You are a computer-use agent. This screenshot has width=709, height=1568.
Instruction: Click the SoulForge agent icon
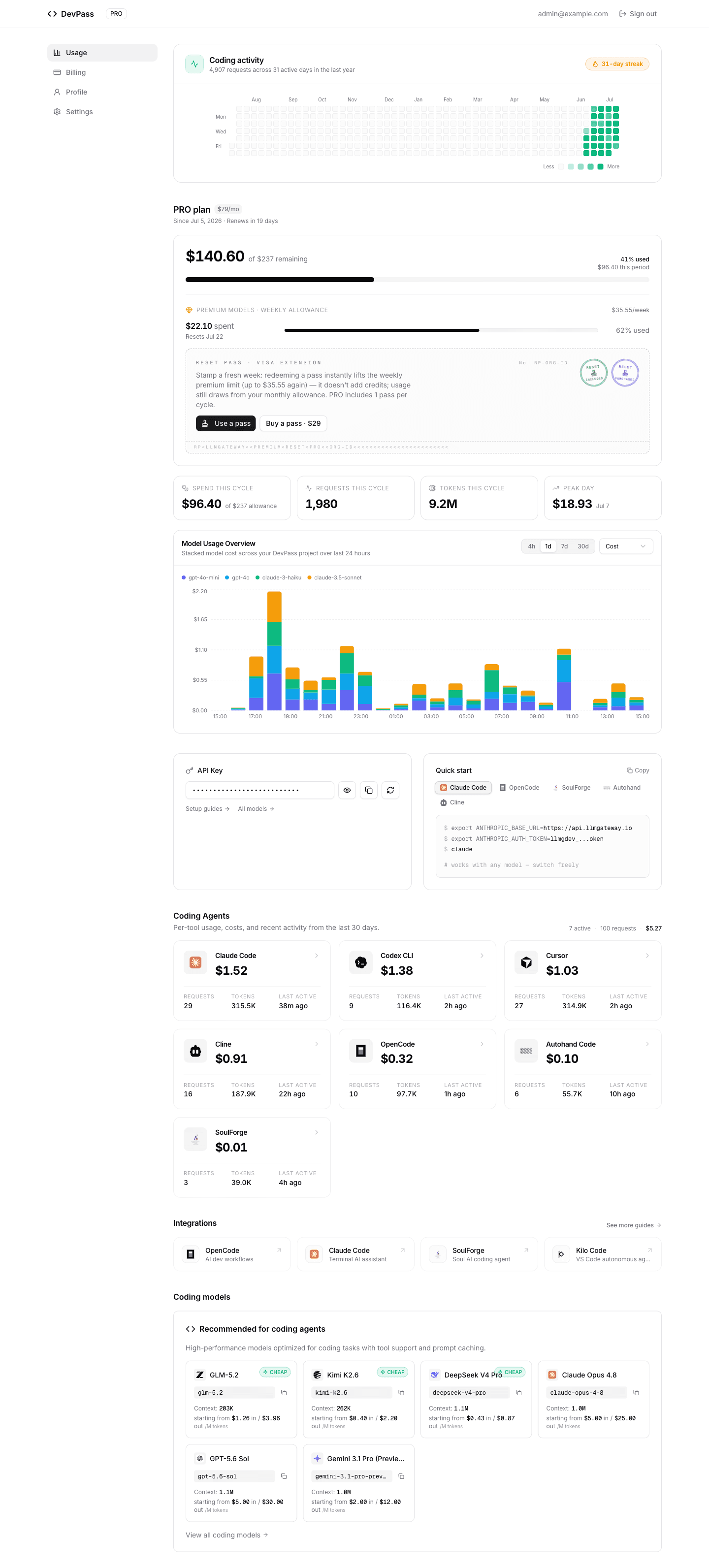coord(195,1139)
